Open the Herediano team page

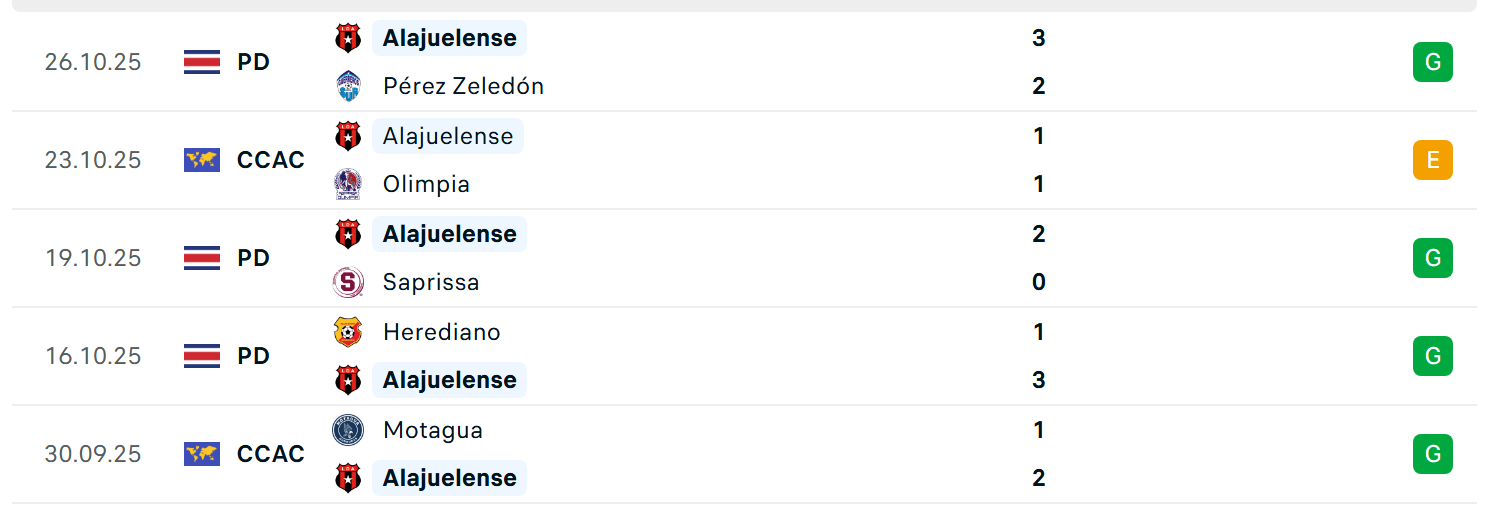pos(441,332)
